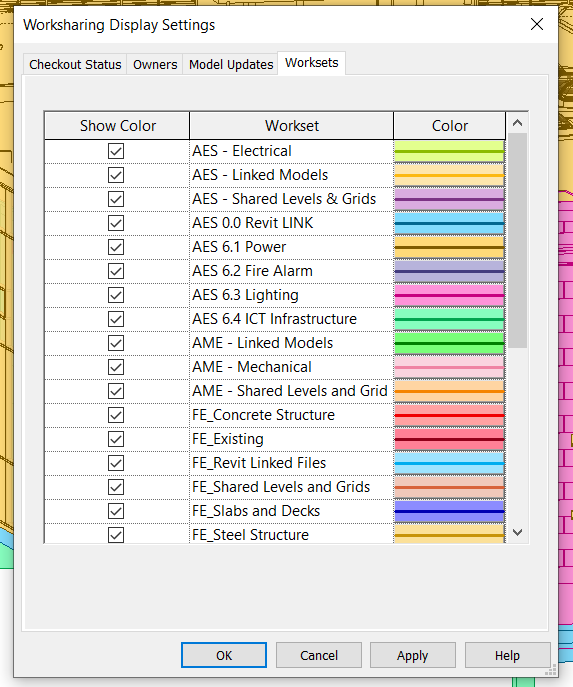Edit the AME - Shared Levels and Grid swatch
The image size is (573, 687).
(x=449, y=391)
